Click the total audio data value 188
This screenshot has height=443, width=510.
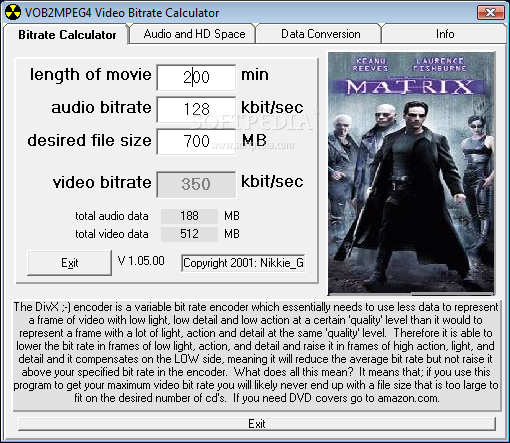click(189, 216)
